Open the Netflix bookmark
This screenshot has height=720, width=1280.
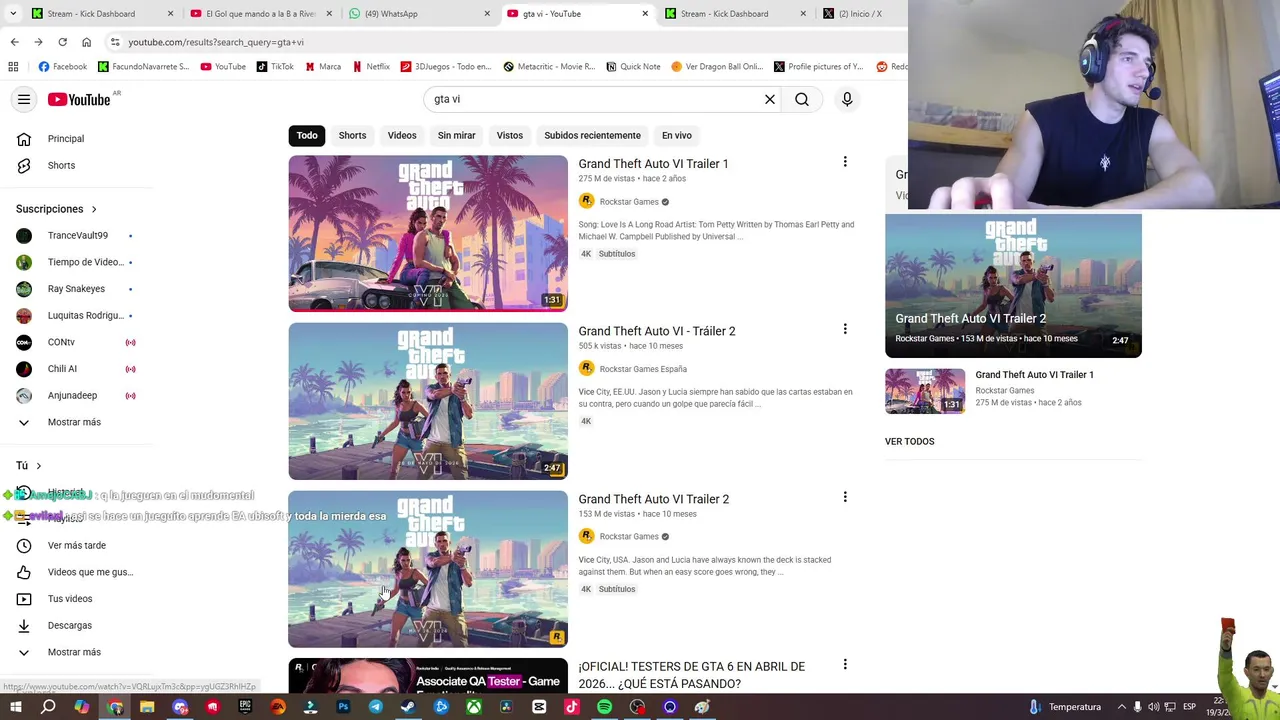point(370,67)
